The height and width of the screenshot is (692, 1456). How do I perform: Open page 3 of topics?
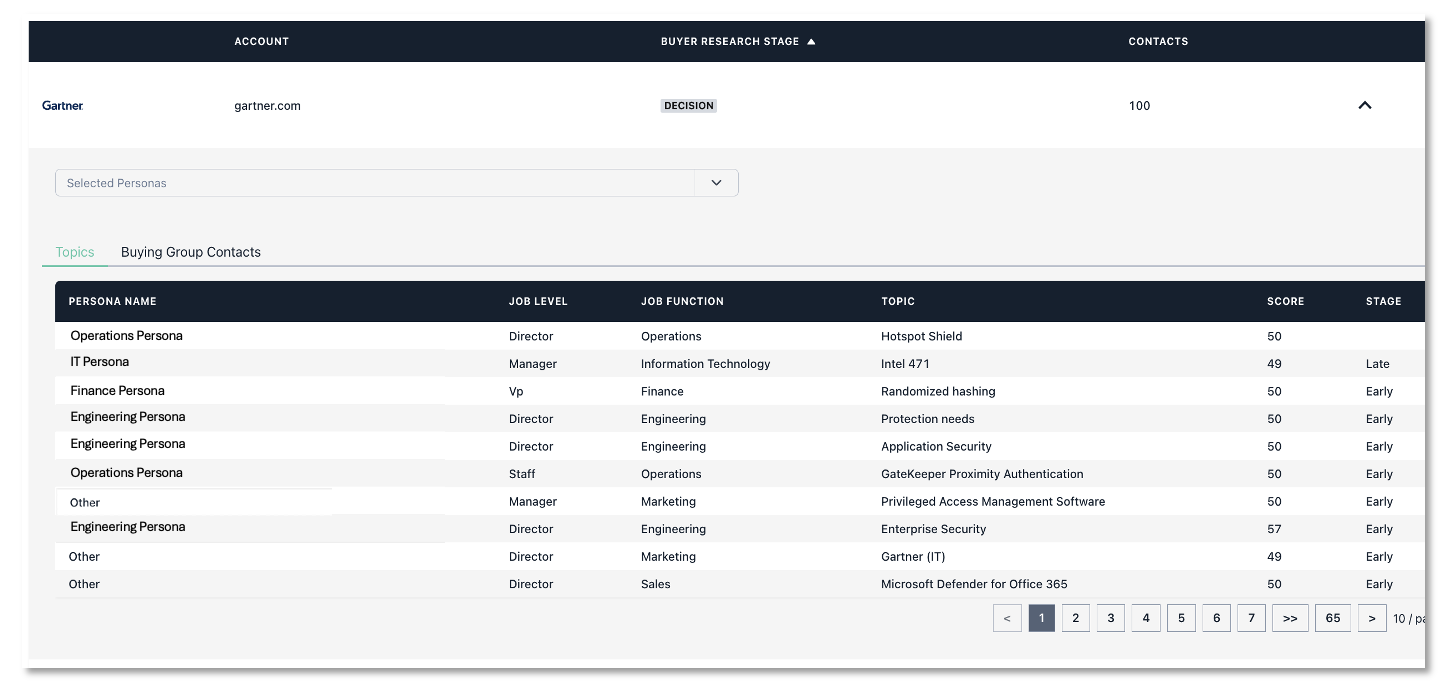pos(1110,617)
